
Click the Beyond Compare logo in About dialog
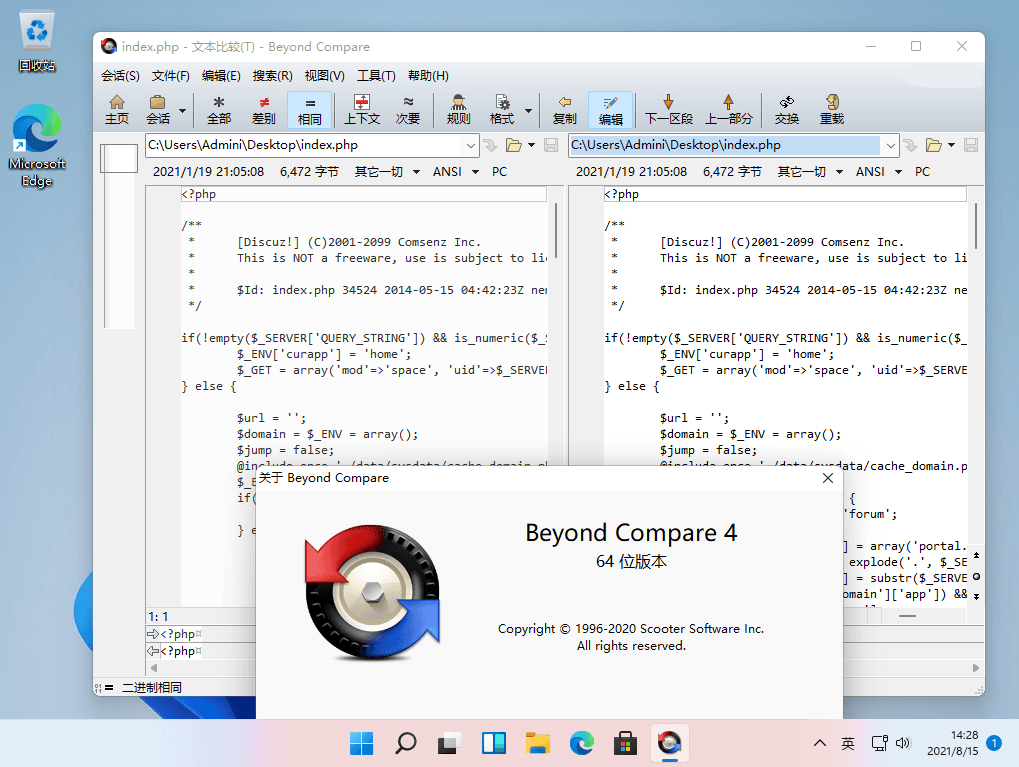(373, 592)
